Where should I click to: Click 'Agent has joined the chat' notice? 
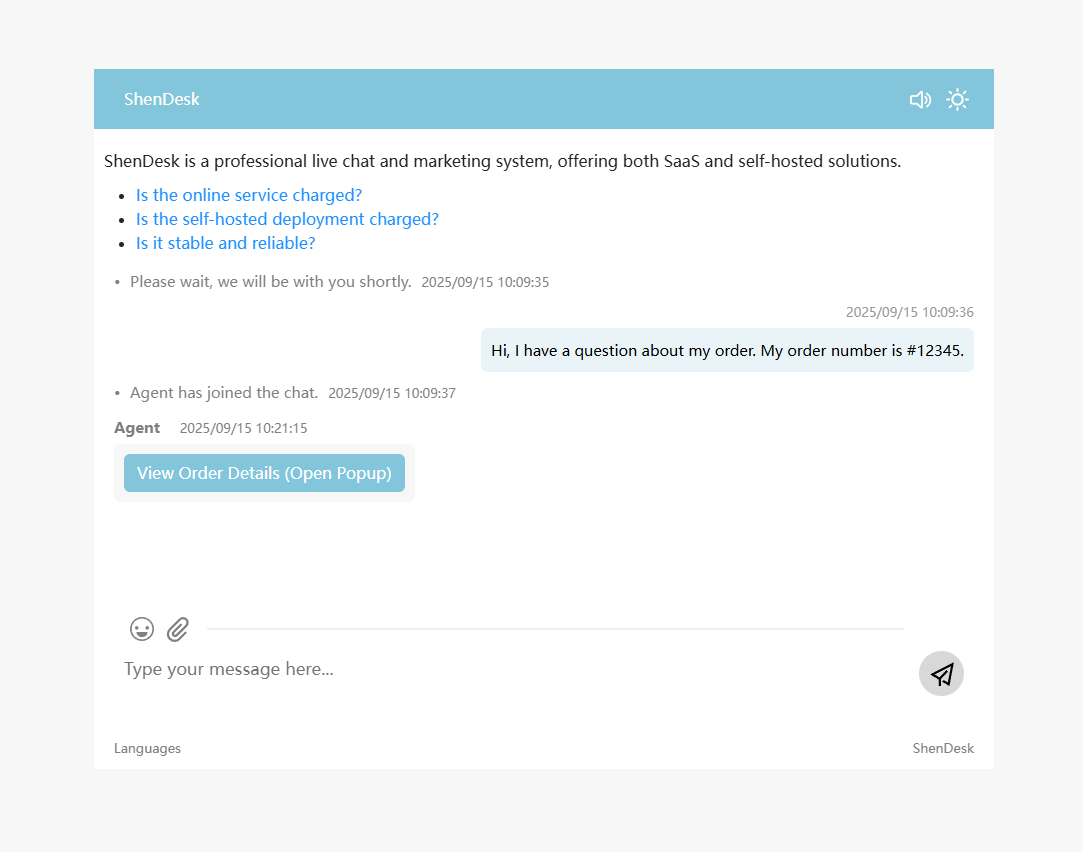(x=224, y=393)
